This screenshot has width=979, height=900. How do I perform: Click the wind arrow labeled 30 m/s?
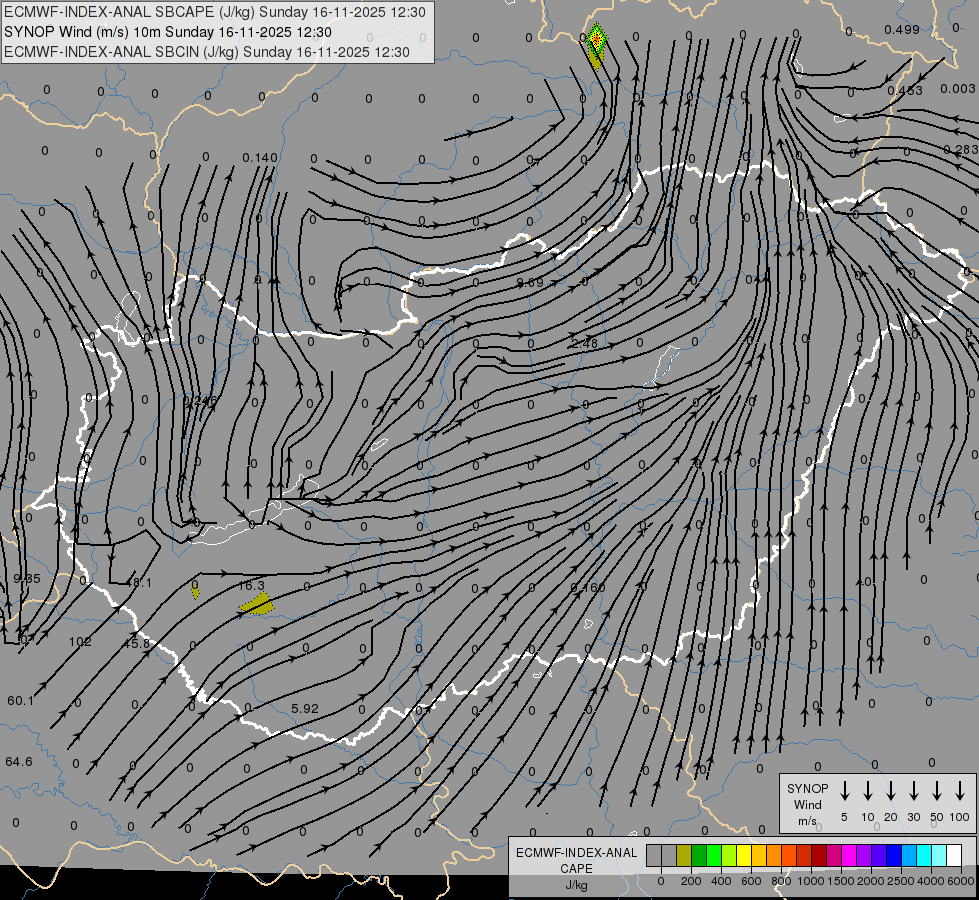tap(913, 791)
